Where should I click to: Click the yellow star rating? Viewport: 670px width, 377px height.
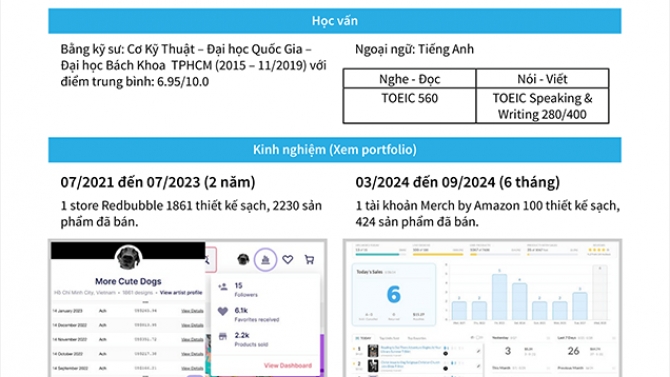pyautogui.click(x=599, y=250)
